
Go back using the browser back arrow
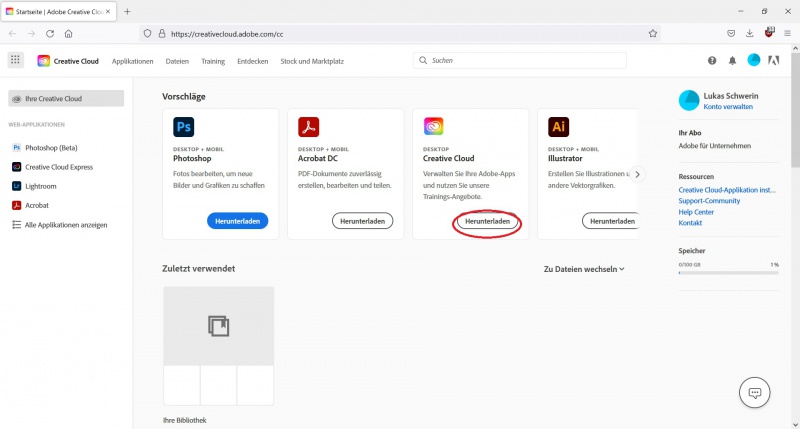(13, 34)
